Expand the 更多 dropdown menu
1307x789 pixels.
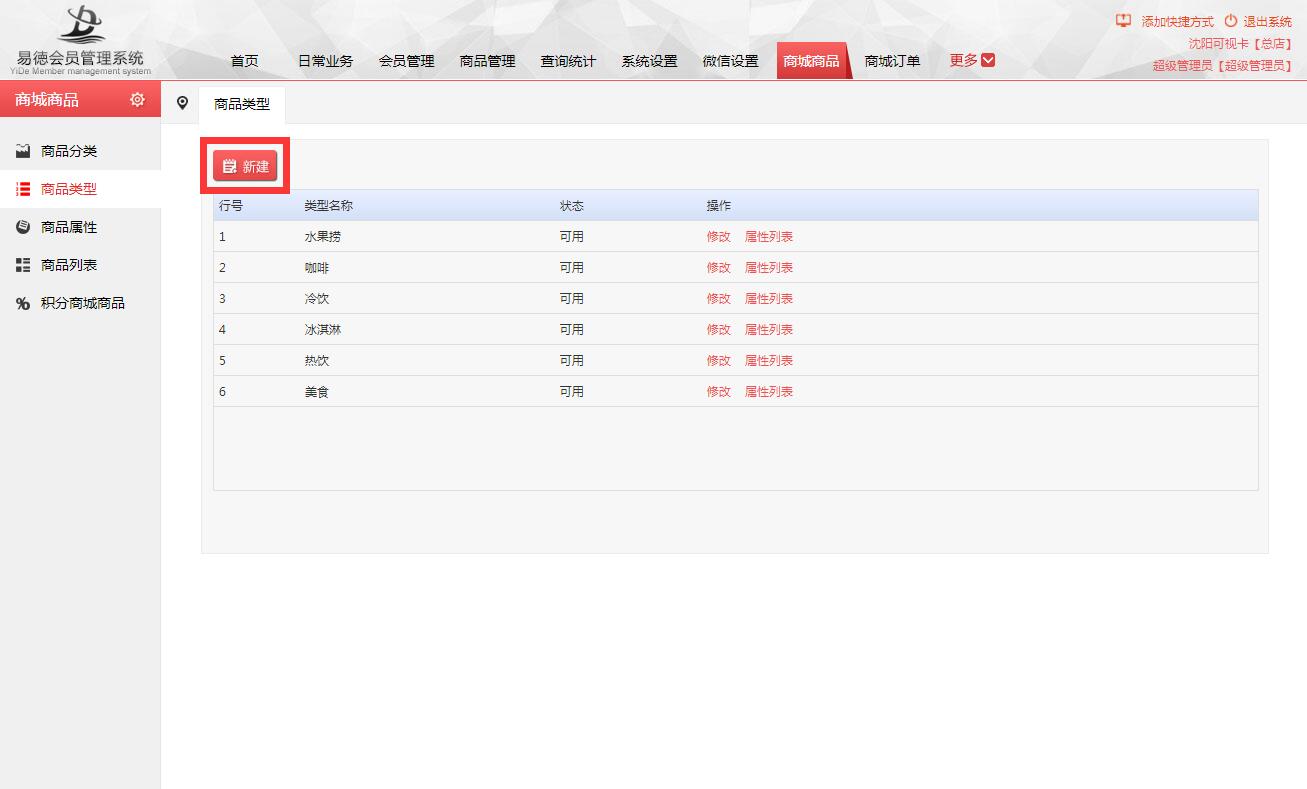pos(972,60)
